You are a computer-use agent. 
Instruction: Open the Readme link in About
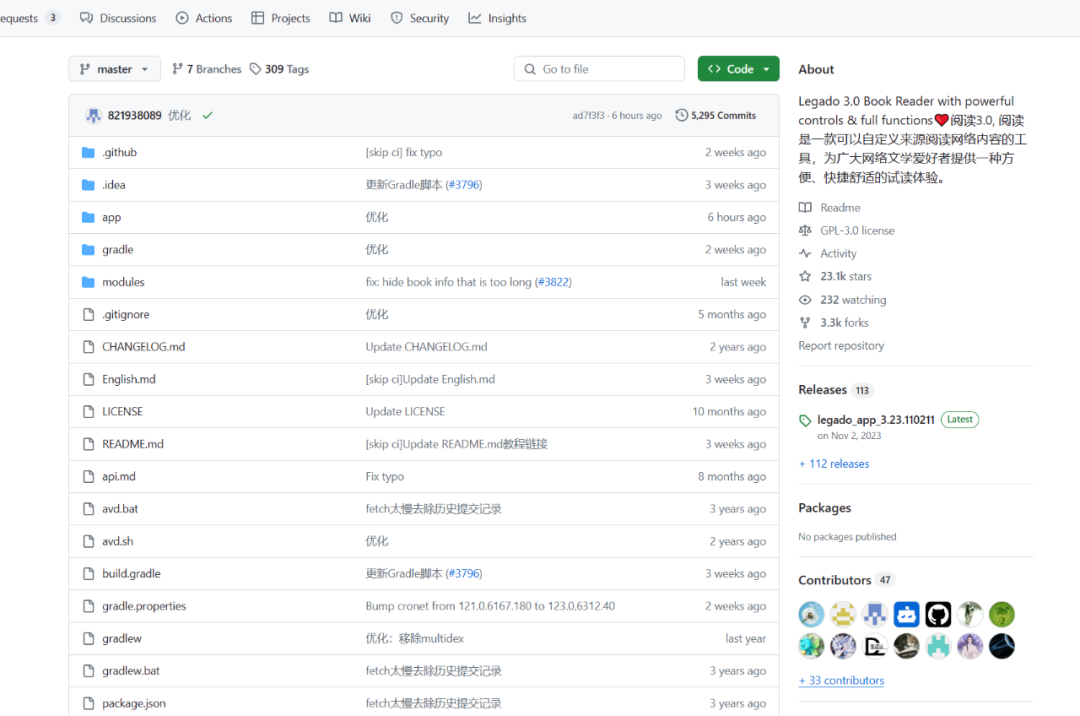coord(840,207)
